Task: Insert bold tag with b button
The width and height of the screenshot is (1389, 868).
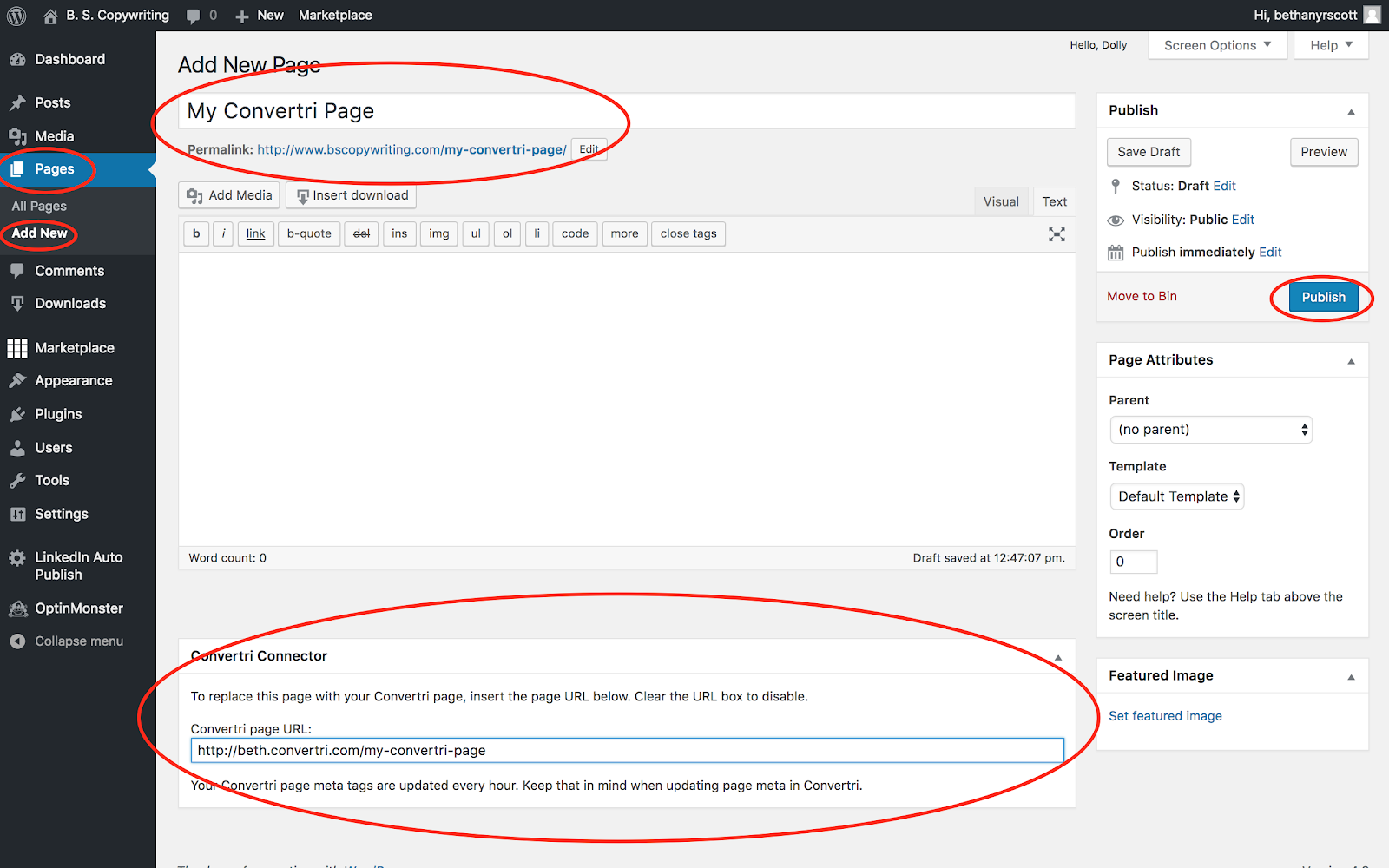Action: pyautogui.click(x=196, y=233)
